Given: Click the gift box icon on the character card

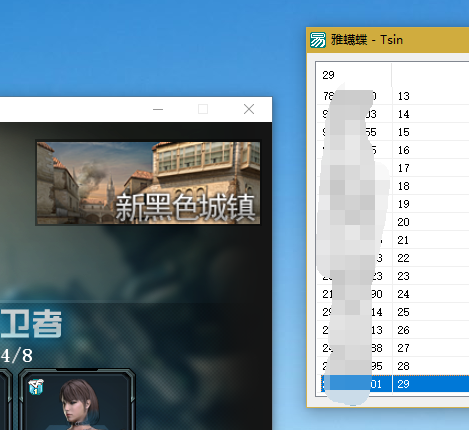Looking at the screenshot, I should (36, 387).
